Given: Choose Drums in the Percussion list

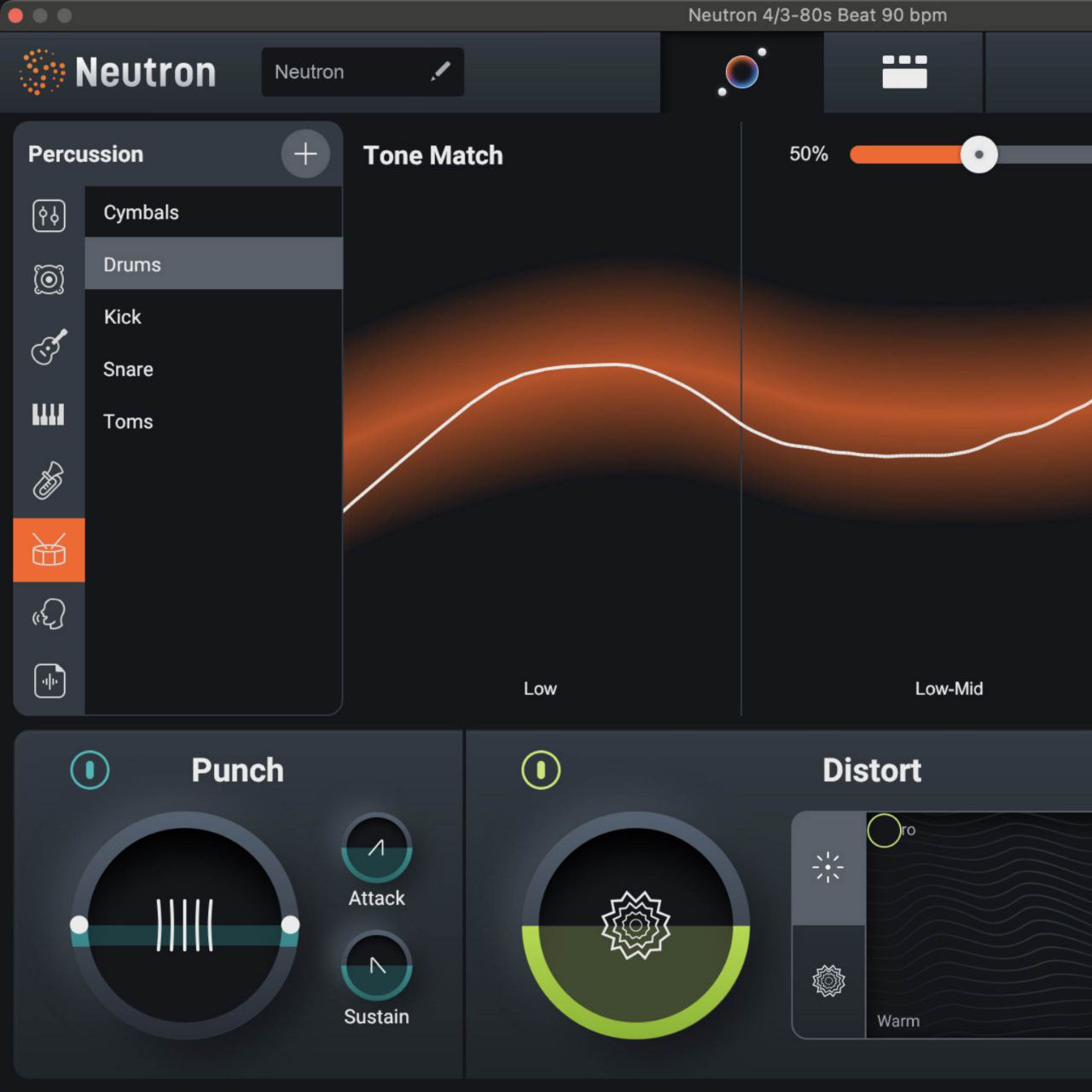Looking at the screenshot, I should coord(213,264).
